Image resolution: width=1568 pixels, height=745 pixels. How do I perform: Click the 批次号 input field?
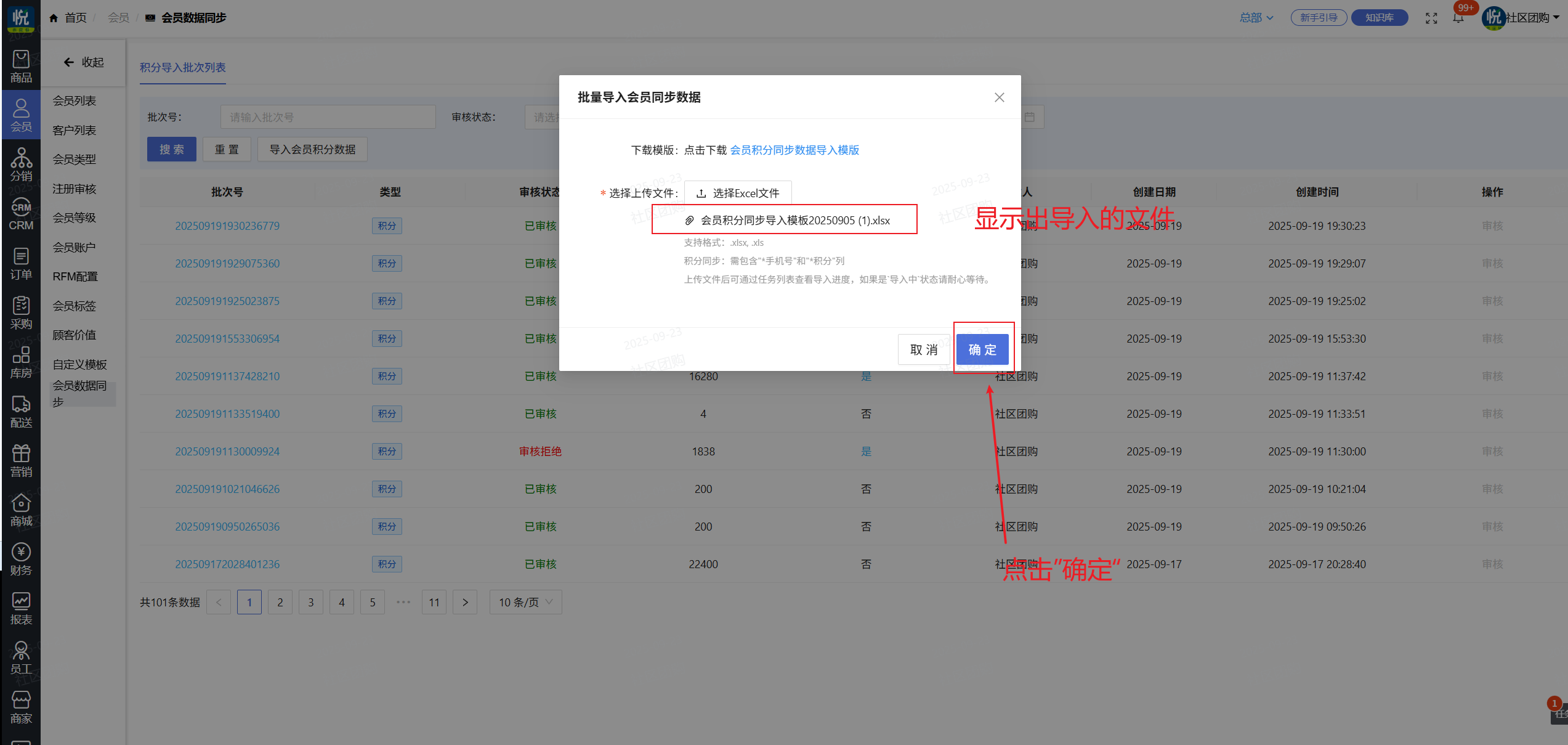click(x=328, y=117)
